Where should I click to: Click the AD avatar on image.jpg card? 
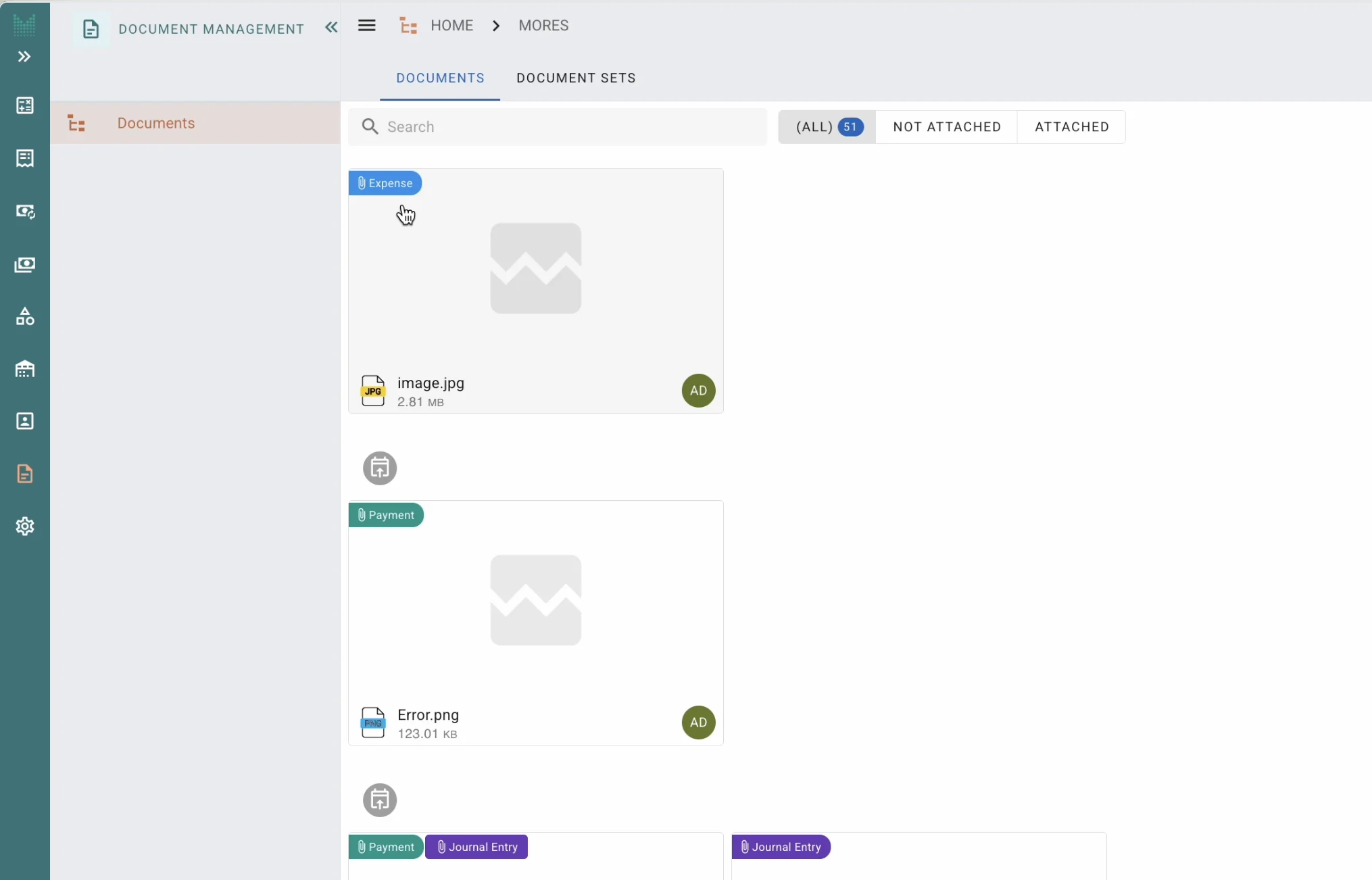click(699, 391)
